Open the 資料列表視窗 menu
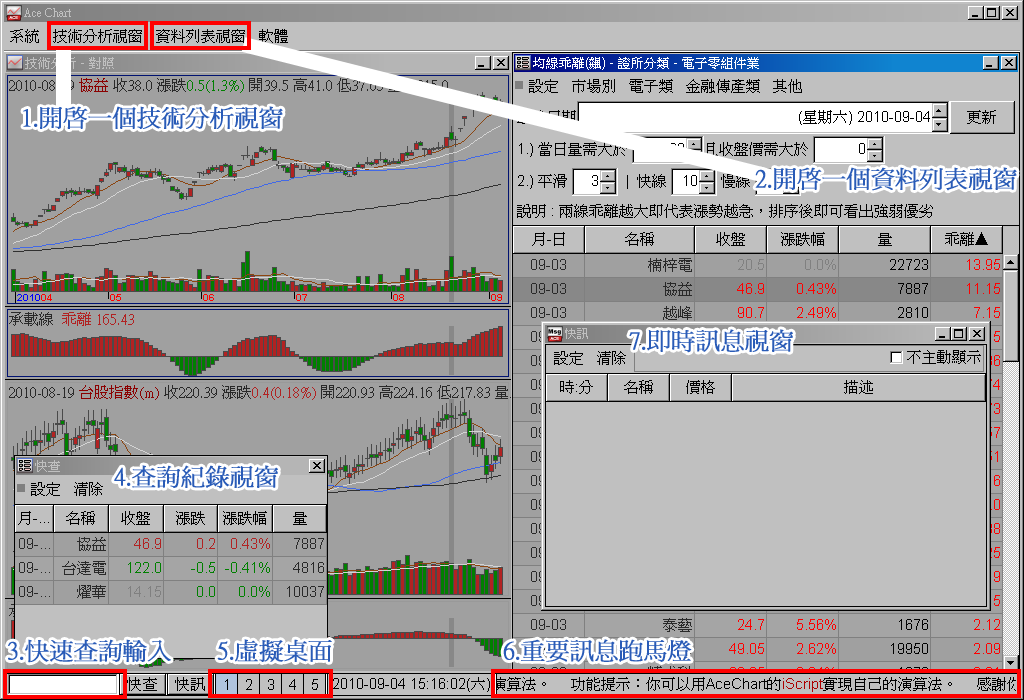 click(200, 36)
